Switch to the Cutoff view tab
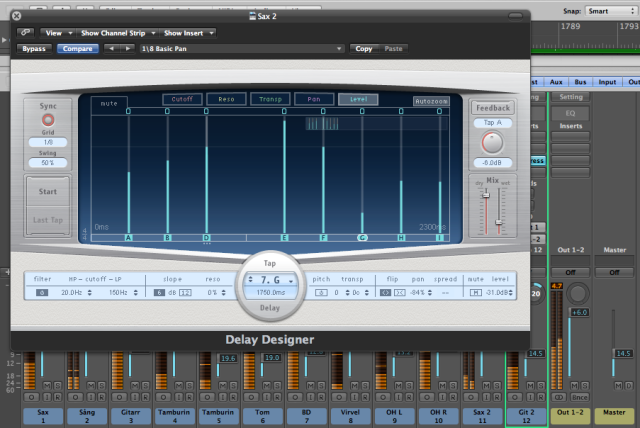The image size is (640, 428). (182, 99)
